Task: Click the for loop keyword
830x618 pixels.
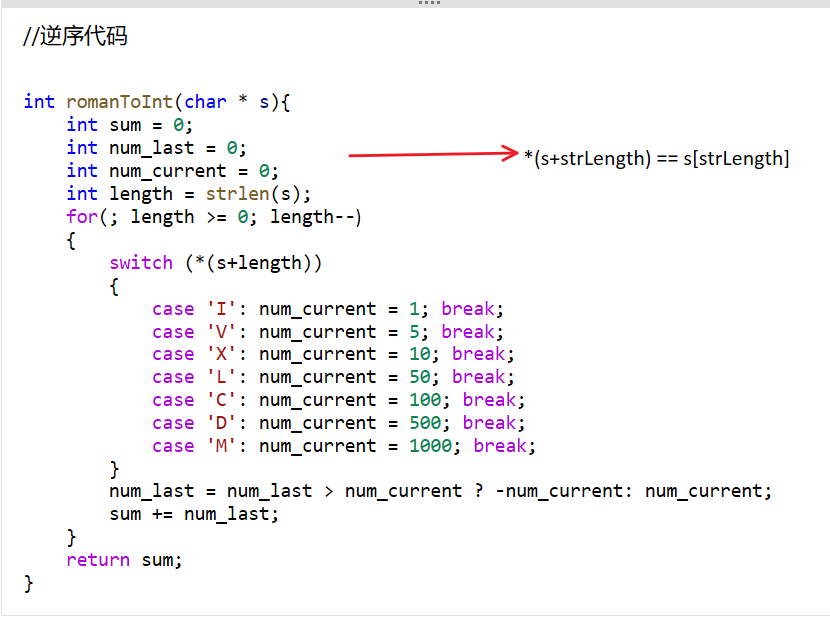Action: [x=82, y=216]
